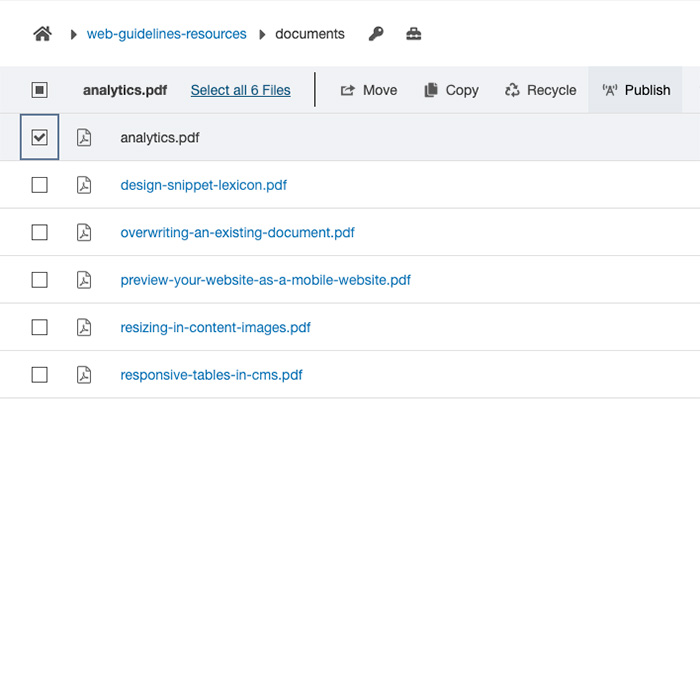This screenshot has width=700, height=700.
Task: Click Recycle in the toolbar
Action: coord(540,90)
